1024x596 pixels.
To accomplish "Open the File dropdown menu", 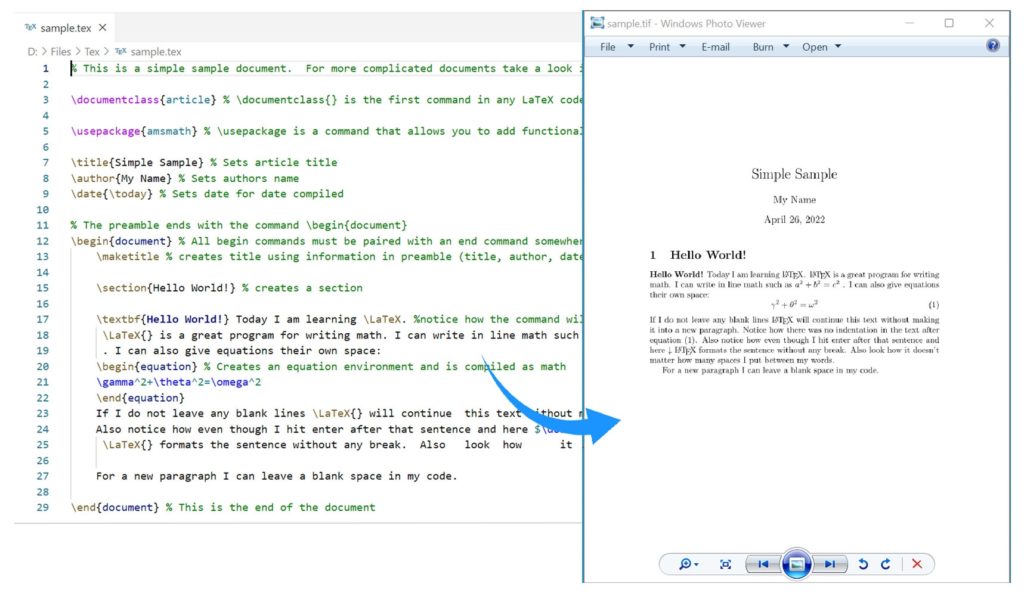I will 613,47.
